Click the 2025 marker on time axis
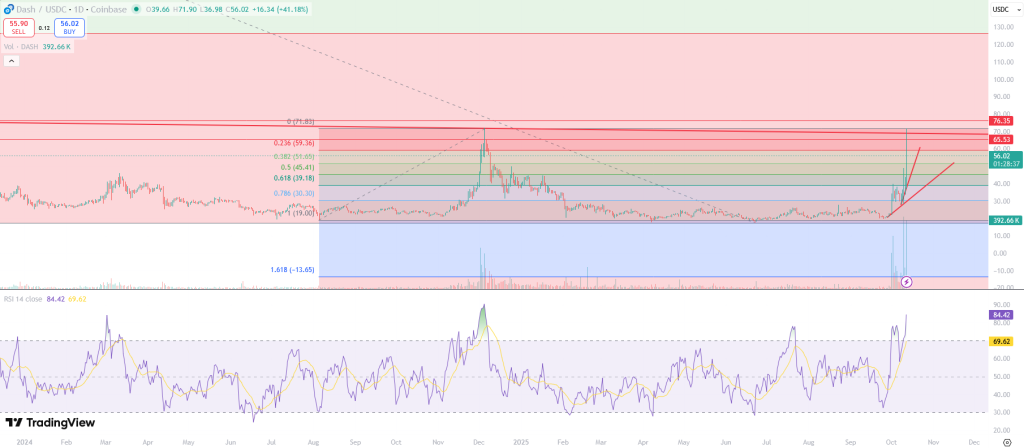Viewport: 1024px width, 448px height. pyautogui.click(x=521, y=440)
